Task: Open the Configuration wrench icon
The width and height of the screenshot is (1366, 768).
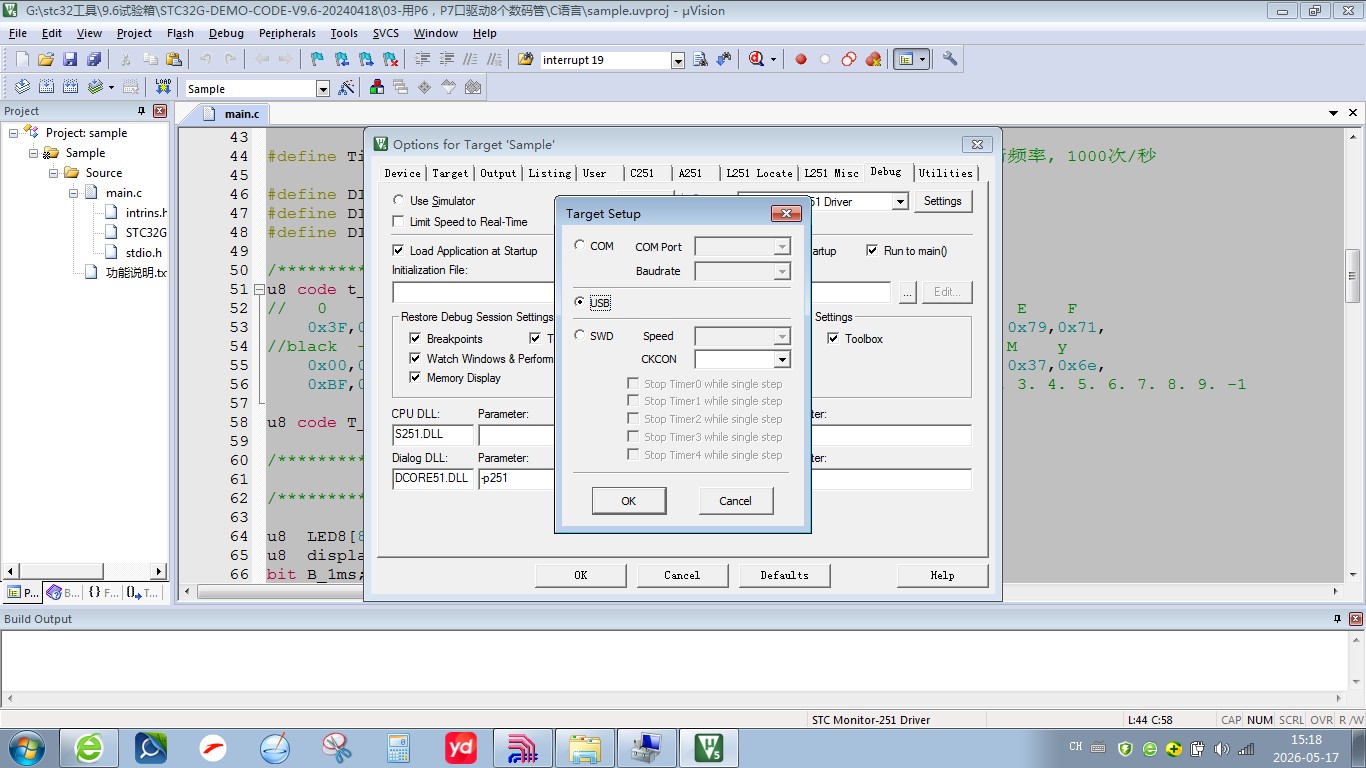Action: click(950, 60)
